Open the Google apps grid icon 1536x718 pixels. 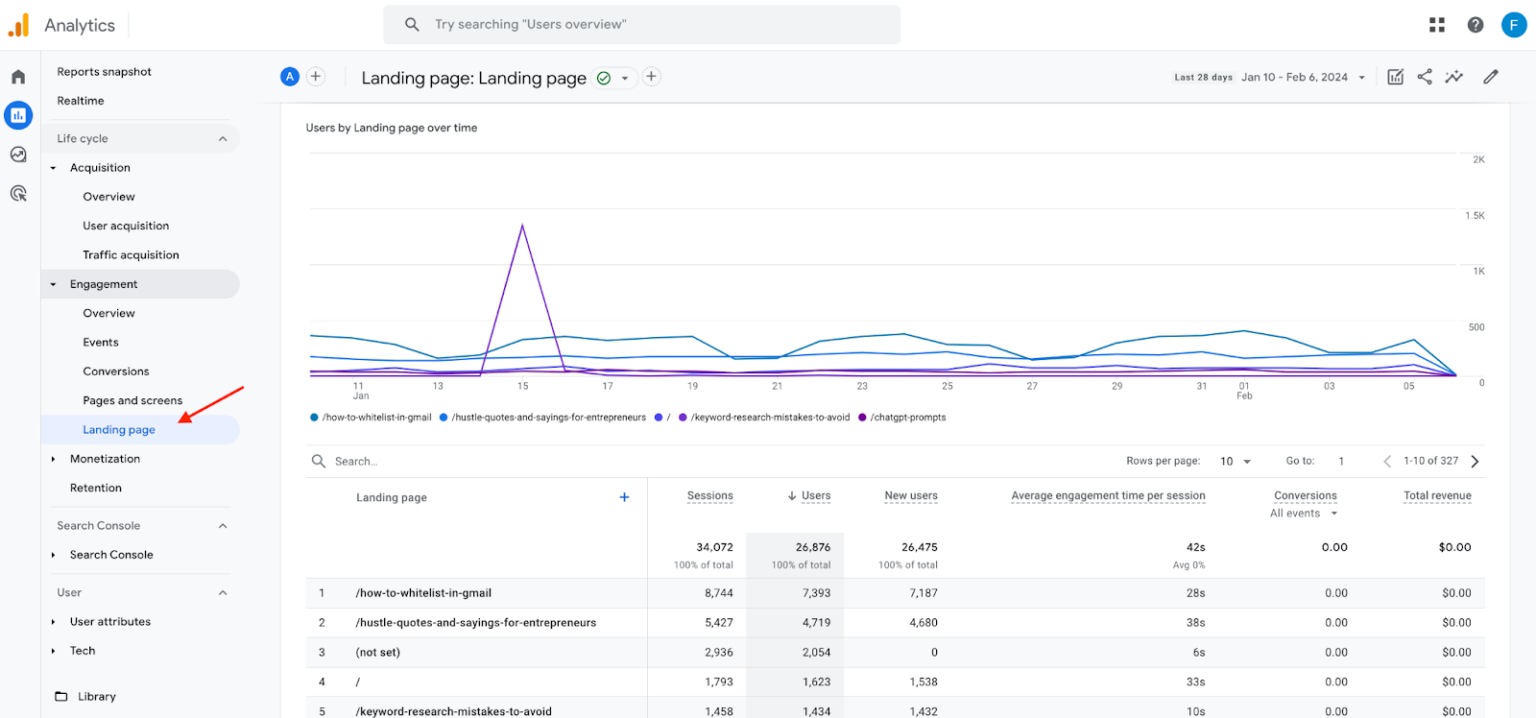tap(1437, 24)
